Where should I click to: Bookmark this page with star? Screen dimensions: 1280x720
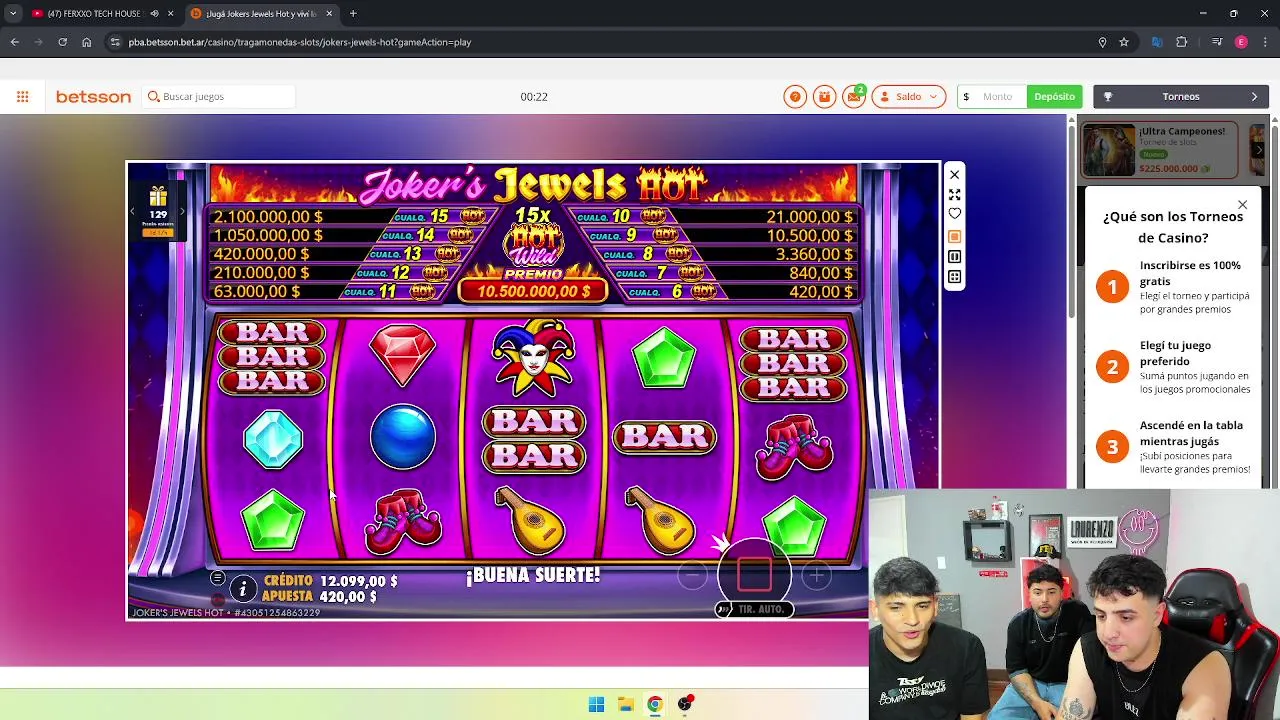1124,42
